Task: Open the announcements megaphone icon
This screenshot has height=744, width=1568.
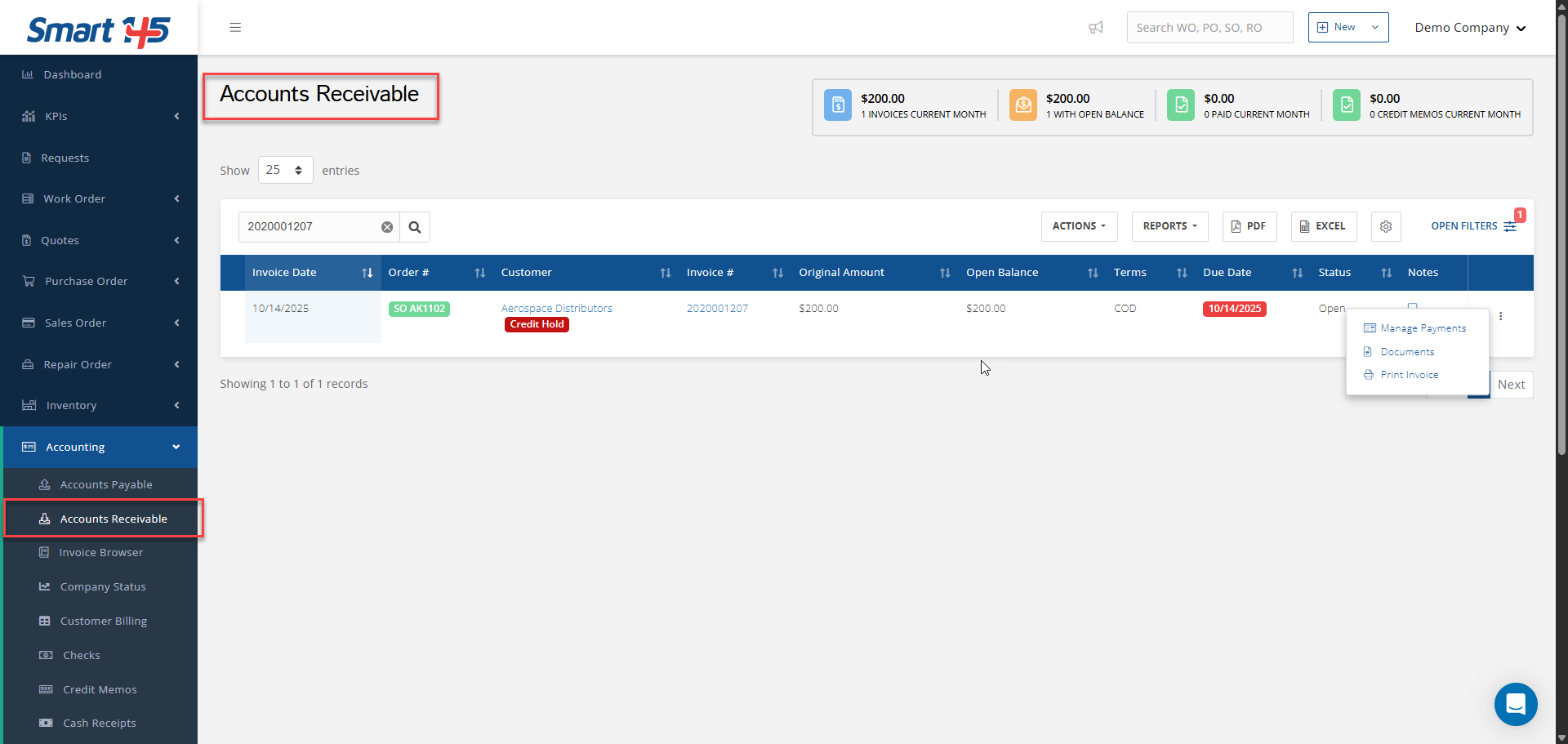Action: click(1096, 28)
